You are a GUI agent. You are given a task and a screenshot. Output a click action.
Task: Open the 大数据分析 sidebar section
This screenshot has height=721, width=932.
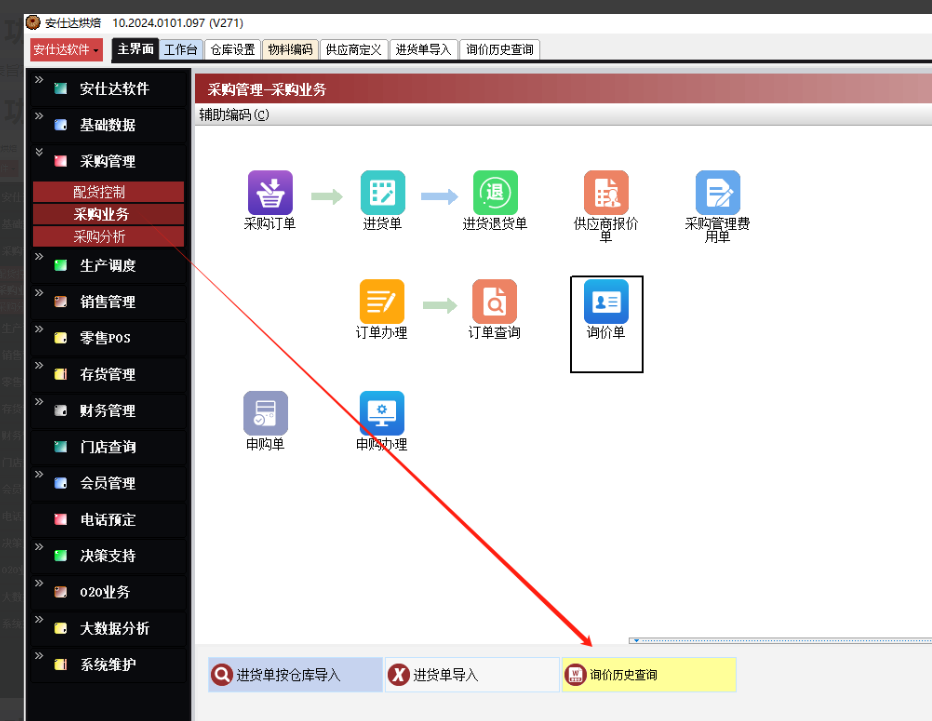click(x=108, y=628)
